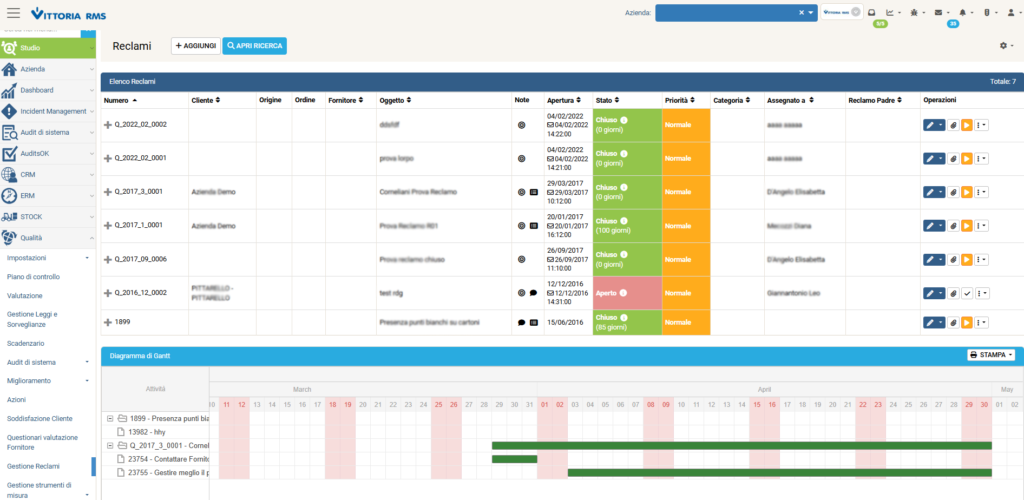
Task: Click Gantt summary bar for Q_2017_3_0001
Action: point(742,445)
